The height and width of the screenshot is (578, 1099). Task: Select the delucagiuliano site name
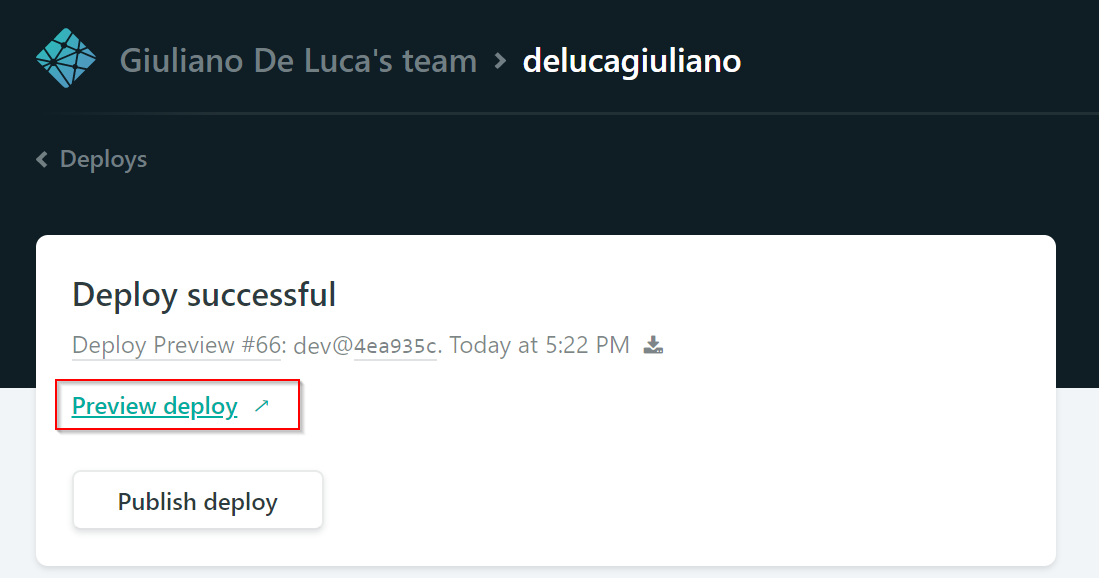tap(632, 61)
